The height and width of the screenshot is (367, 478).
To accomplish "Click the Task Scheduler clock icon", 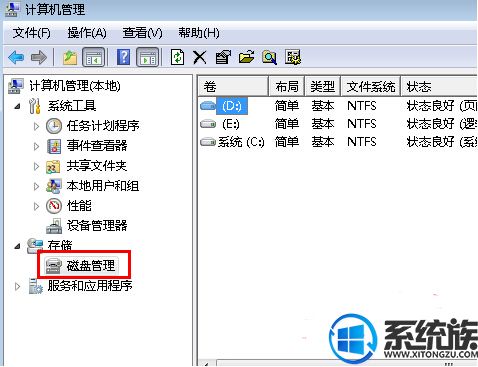I will 54,126.
